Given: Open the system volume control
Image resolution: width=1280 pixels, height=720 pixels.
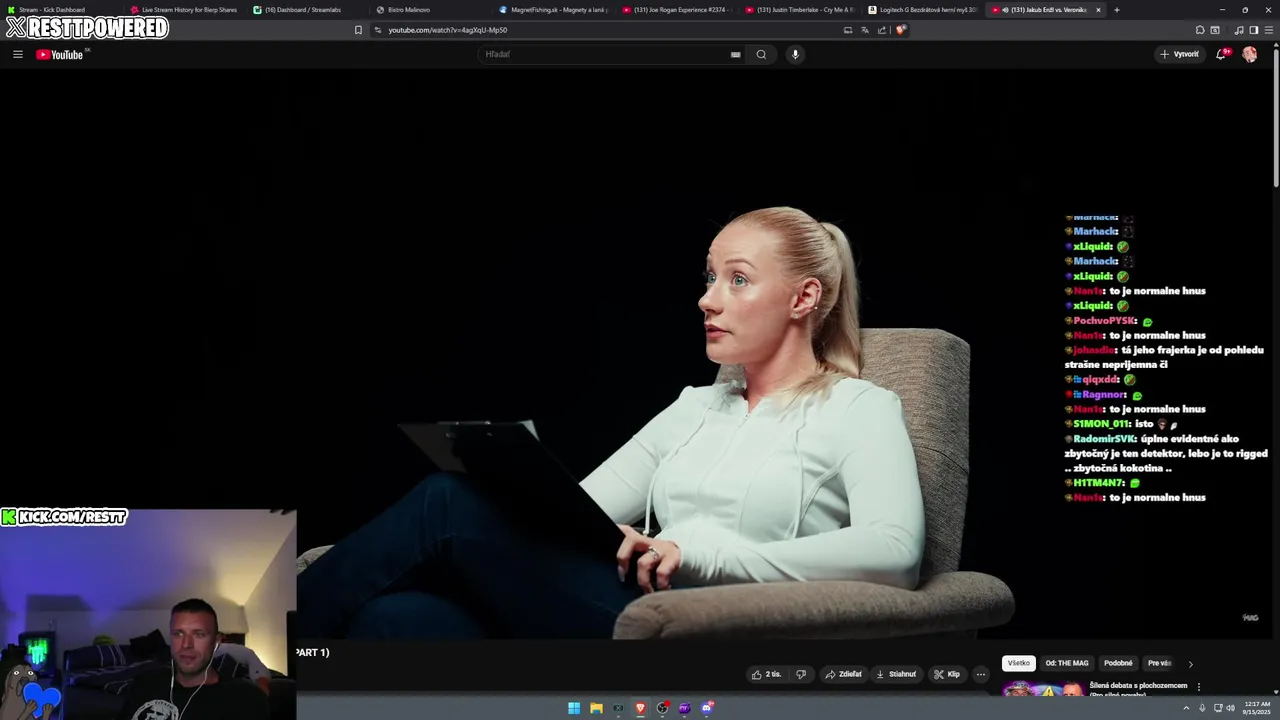Looking at the screenshot, I should click(1230, 708).
